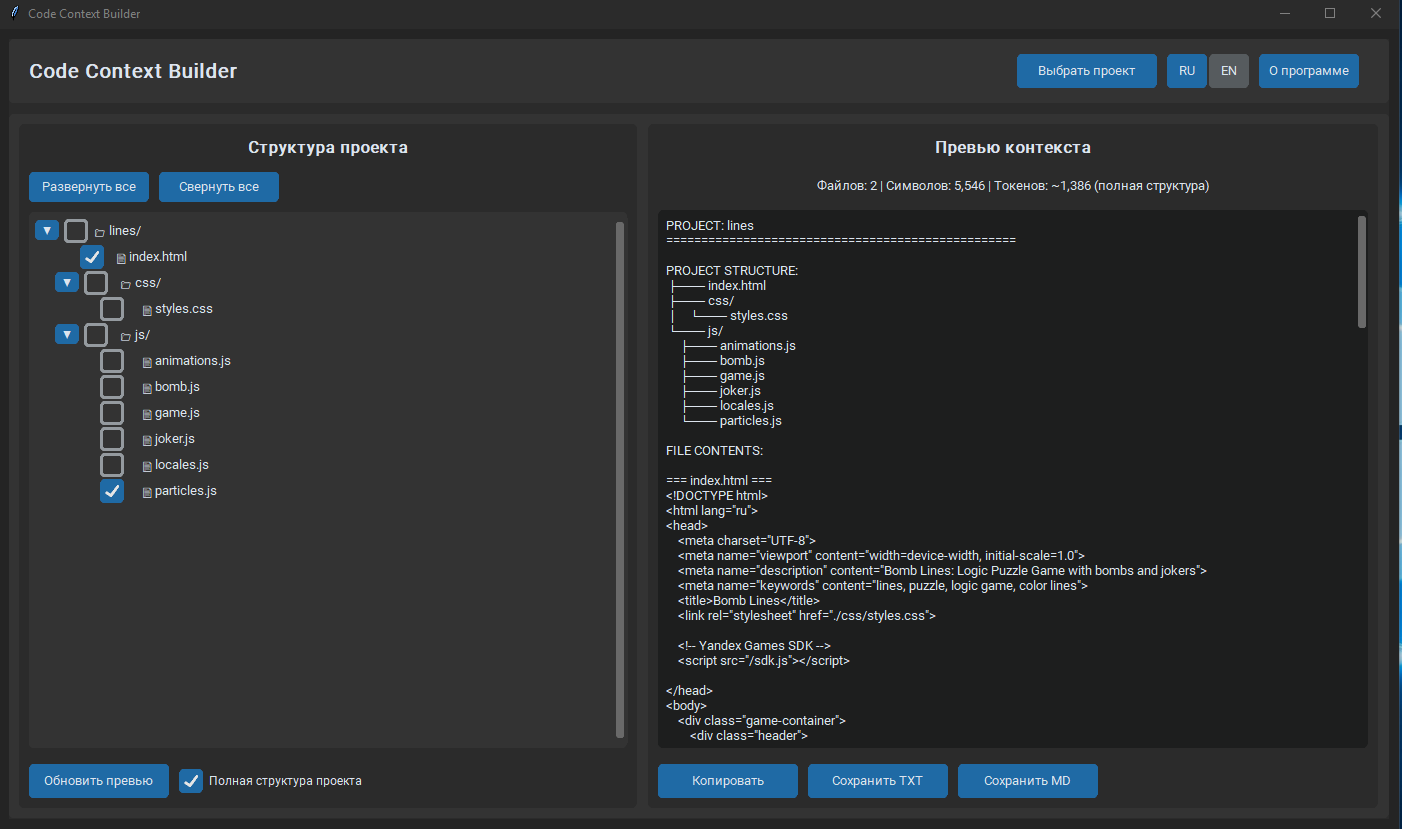Click 'FILE CONTENTS:' heading in preview
The image size is (1402, 829).
pyautogui.click(x=714, y=451)
